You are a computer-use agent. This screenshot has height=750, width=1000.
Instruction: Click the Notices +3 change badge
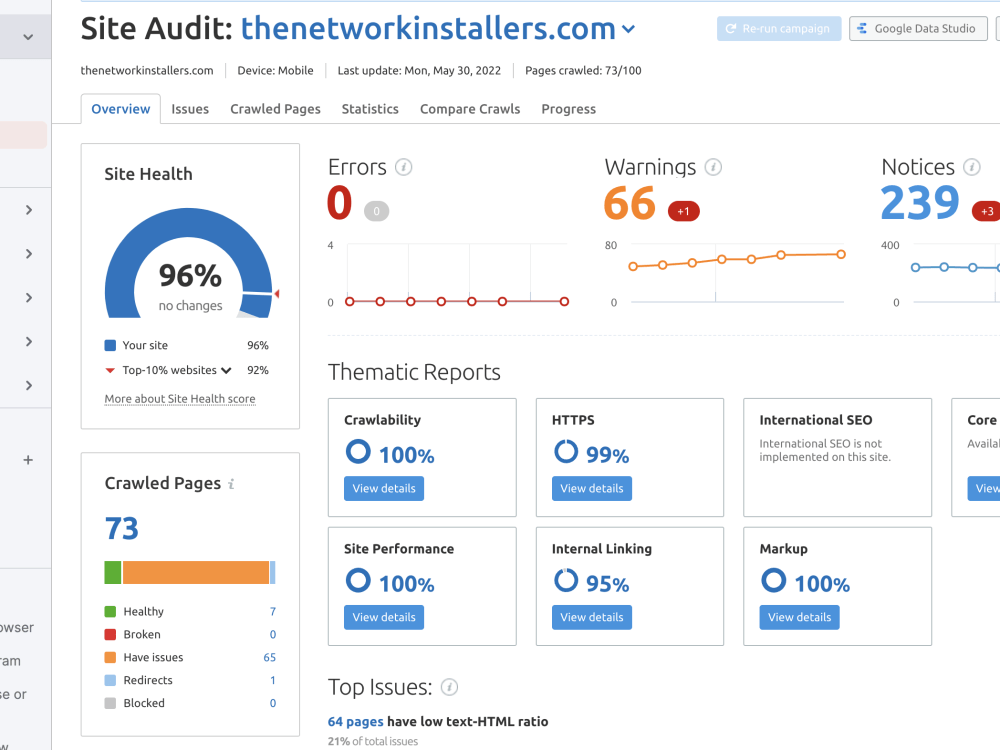tap(986, 211)
